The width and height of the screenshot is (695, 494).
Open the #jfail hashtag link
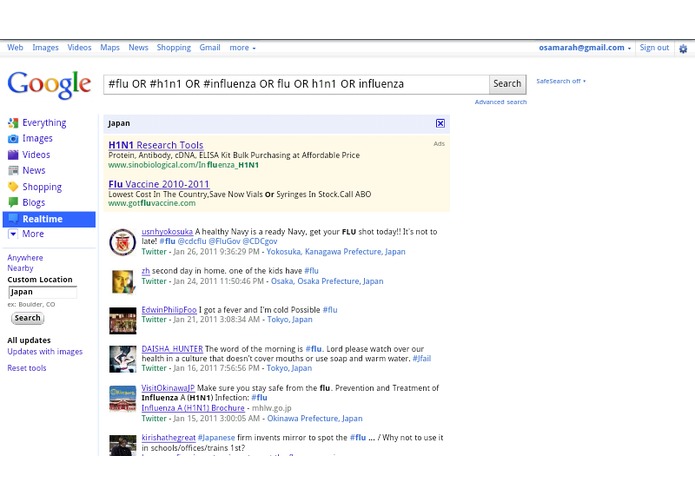[422, 358]
